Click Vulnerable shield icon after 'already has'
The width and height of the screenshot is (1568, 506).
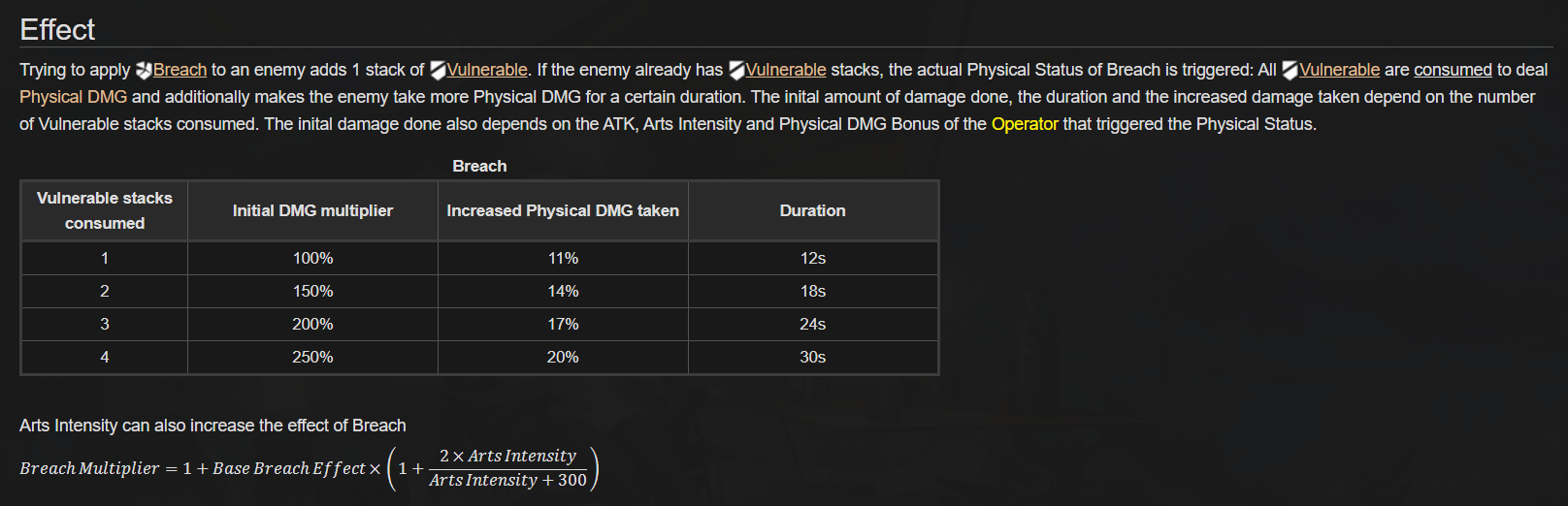pyautogui.click(x=736, y=70)
